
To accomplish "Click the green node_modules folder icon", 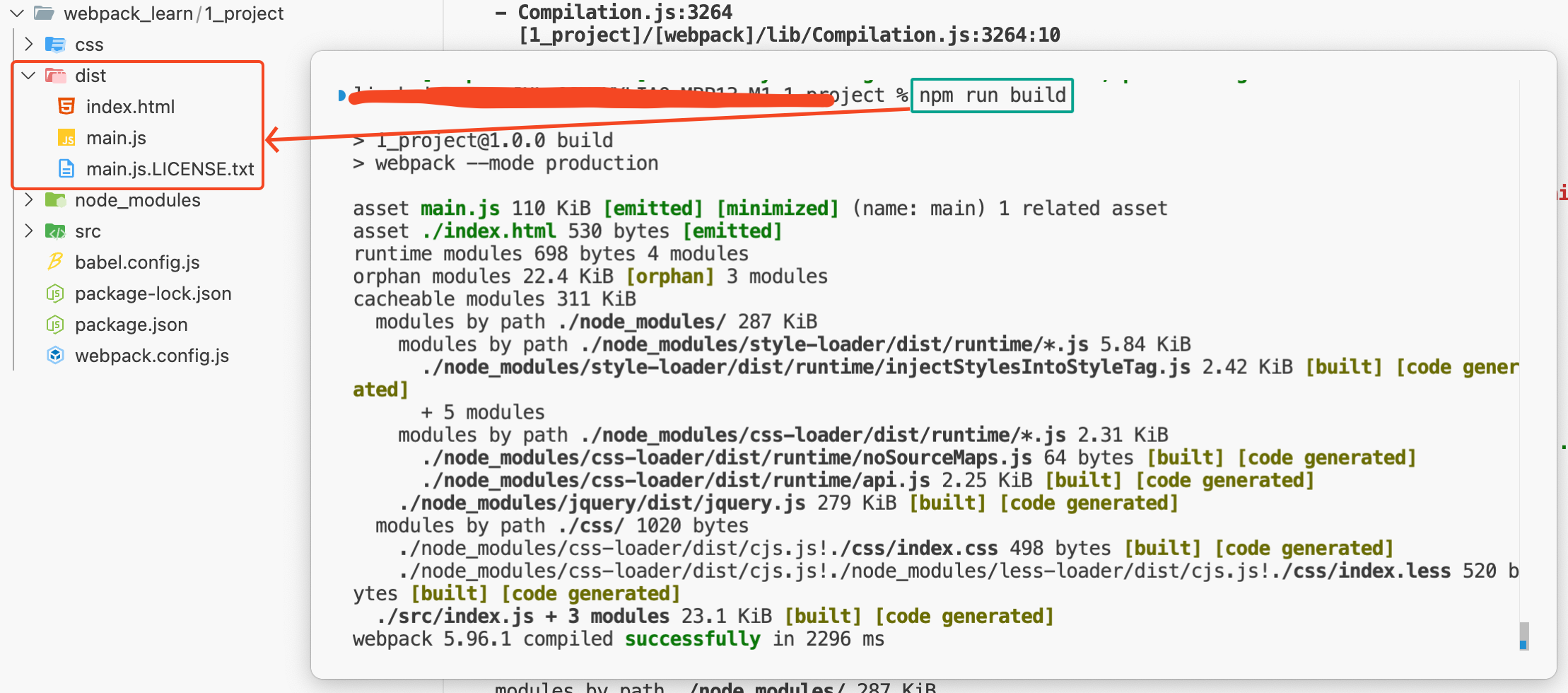I will tap(55, 200).
